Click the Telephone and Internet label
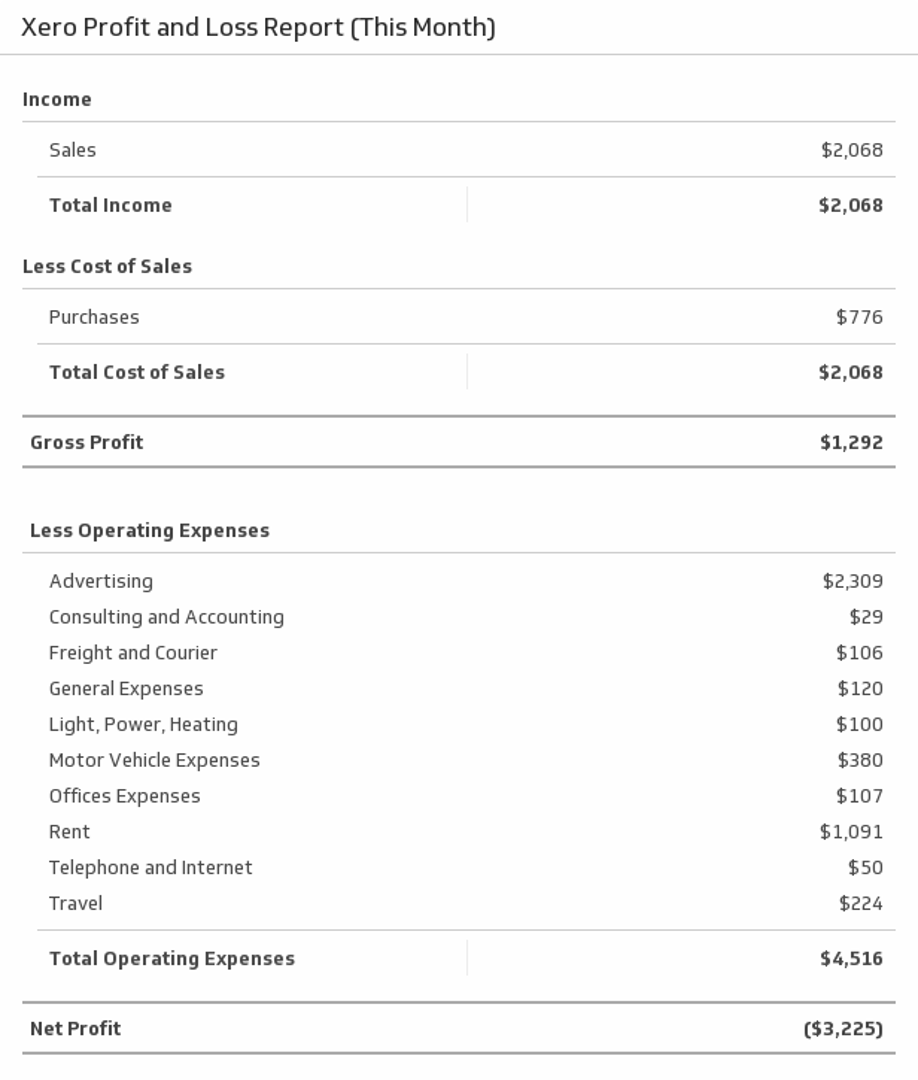 pyautogui.click(x=151, y=868)
